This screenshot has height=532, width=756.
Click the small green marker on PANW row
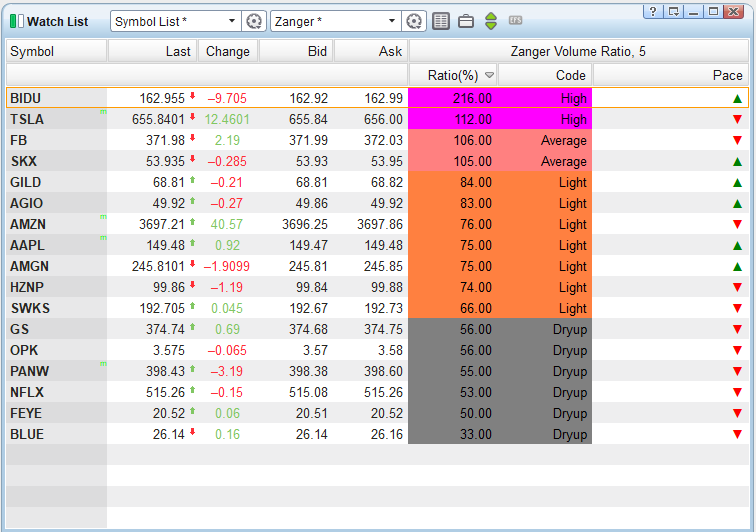pos(103,364)
